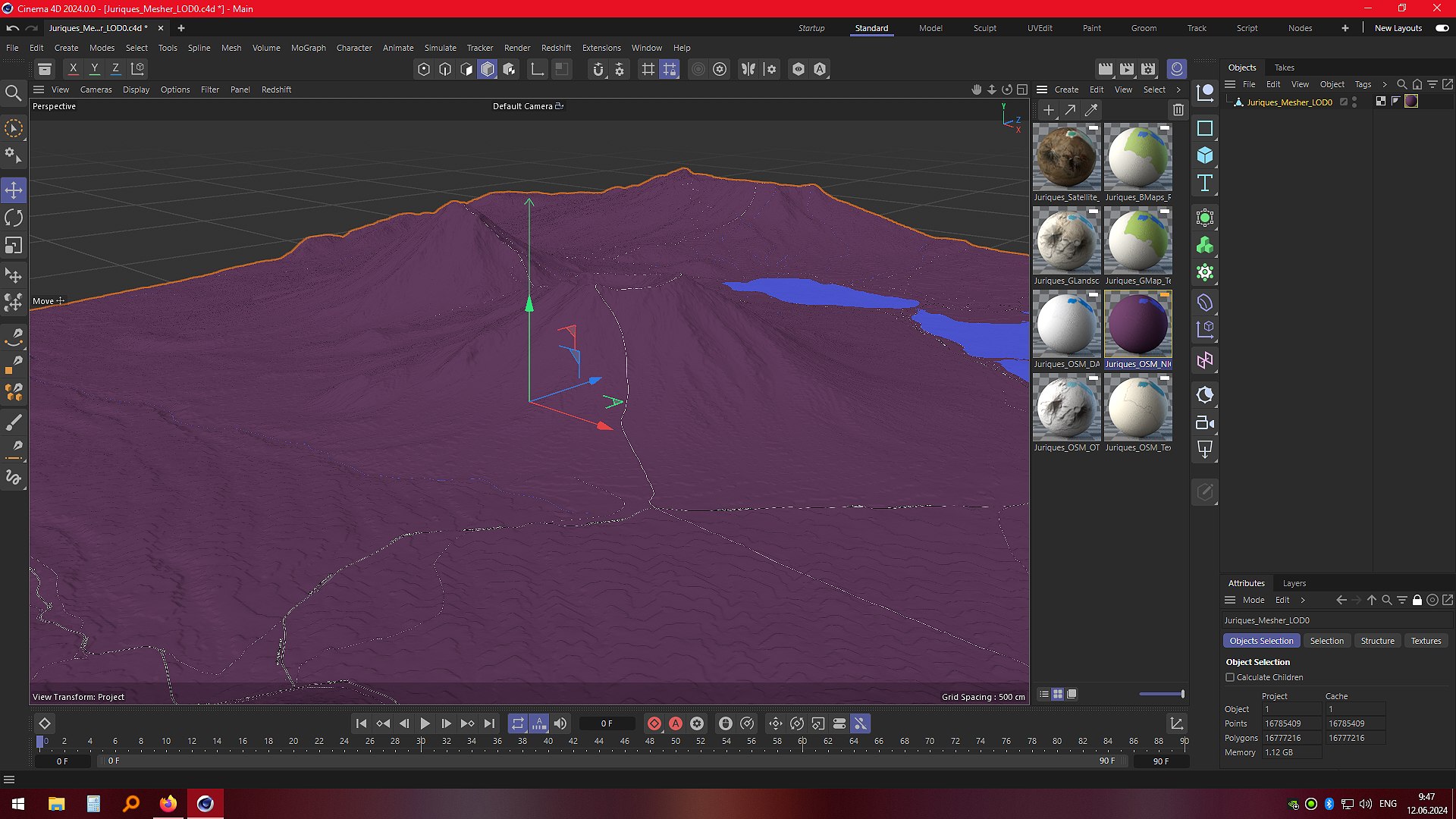Screen dimensions: 1456x819
Task: Open File Explorer from taskbar
Action: pyautogui.click(x=56, y=804)
